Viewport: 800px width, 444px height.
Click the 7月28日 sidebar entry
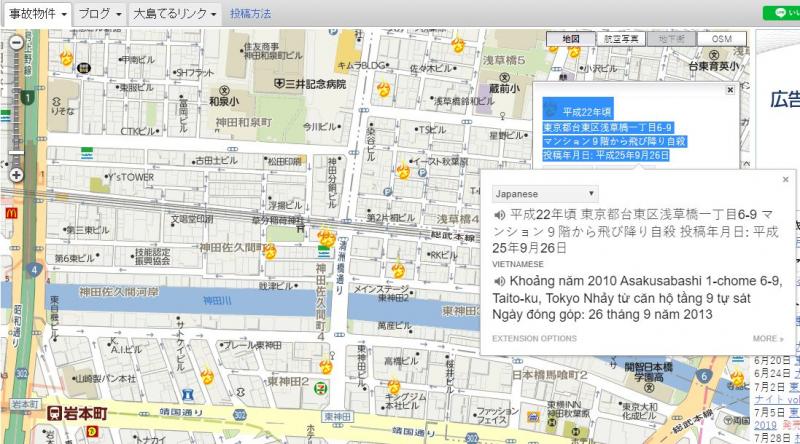(x=777, y=438)
